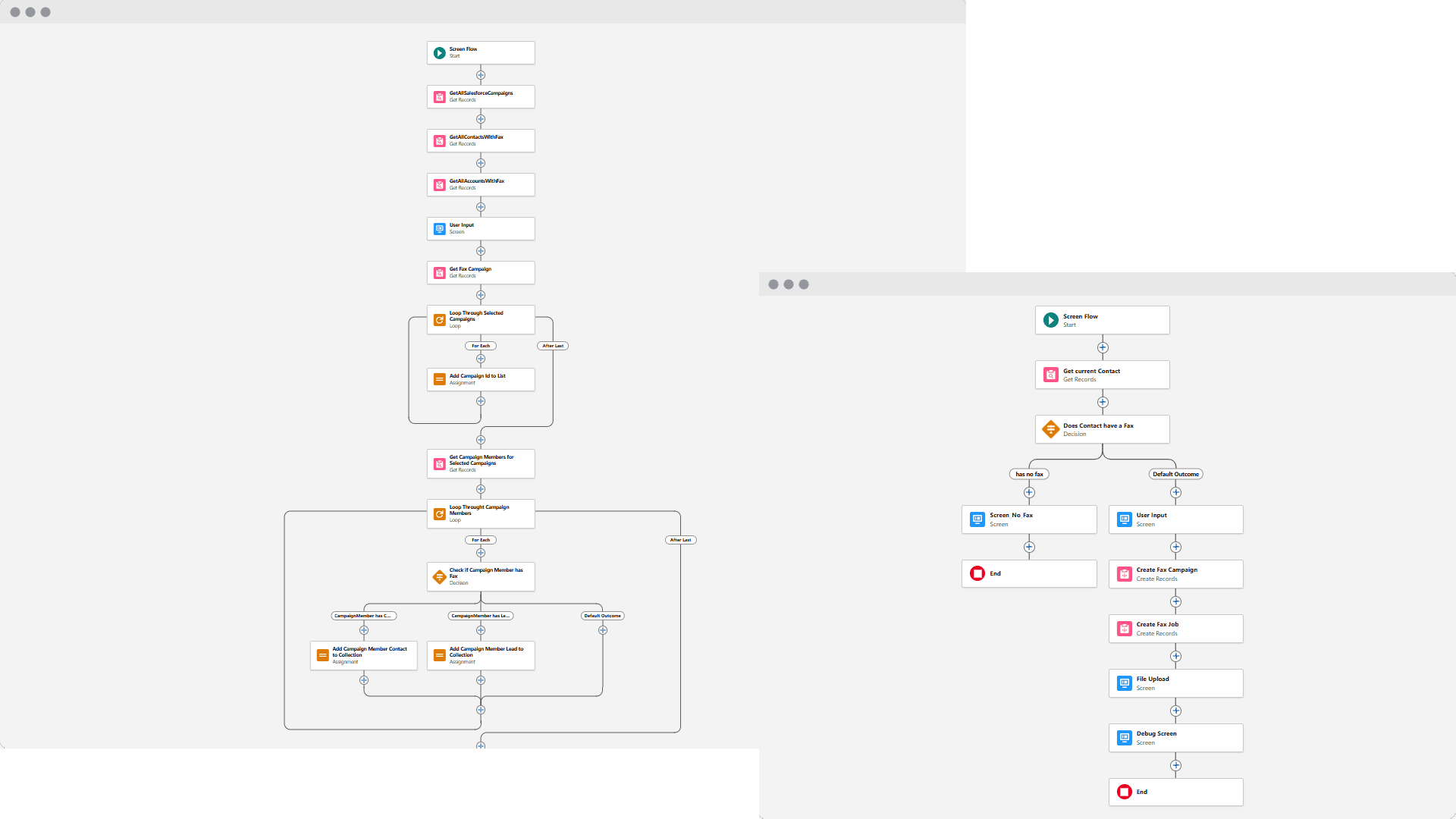The width and height of the screenshot is (1456, 819).
Task: Click Default Outcome label in left window
Action: pyautogui.click(x=603, y=616)
